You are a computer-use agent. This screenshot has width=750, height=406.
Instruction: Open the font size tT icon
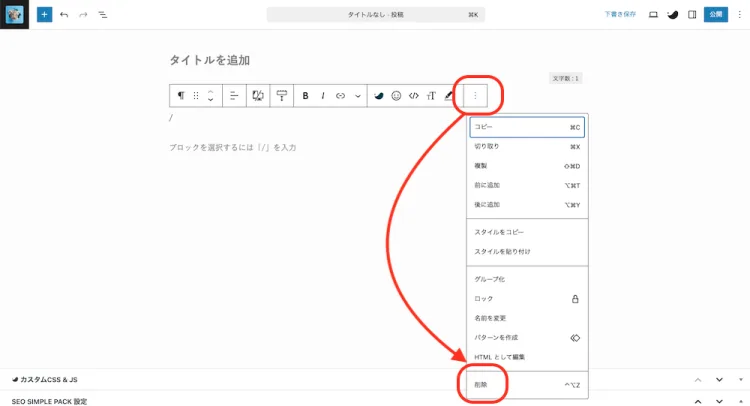[x=431, y=96]
